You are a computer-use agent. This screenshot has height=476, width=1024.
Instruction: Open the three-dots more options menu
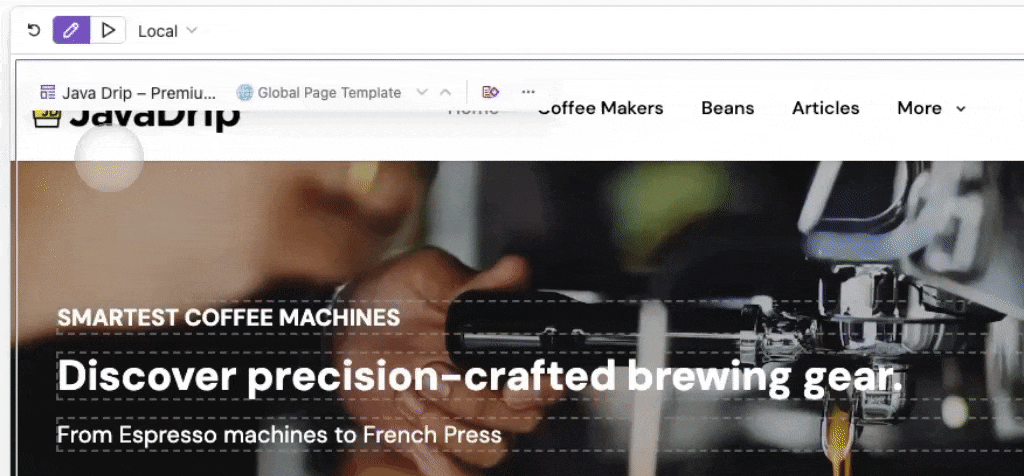click(x=528, y=93)
